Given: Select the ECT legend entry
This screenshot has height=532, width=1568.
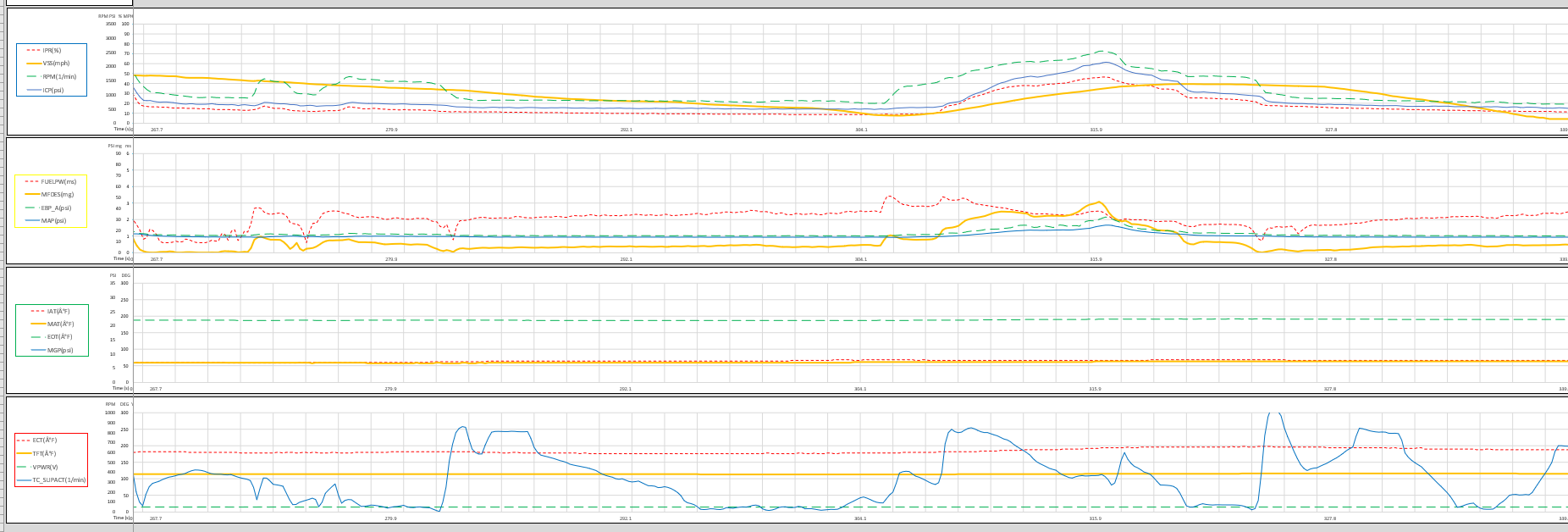Looking at the screenshot, I should (45, 441).
